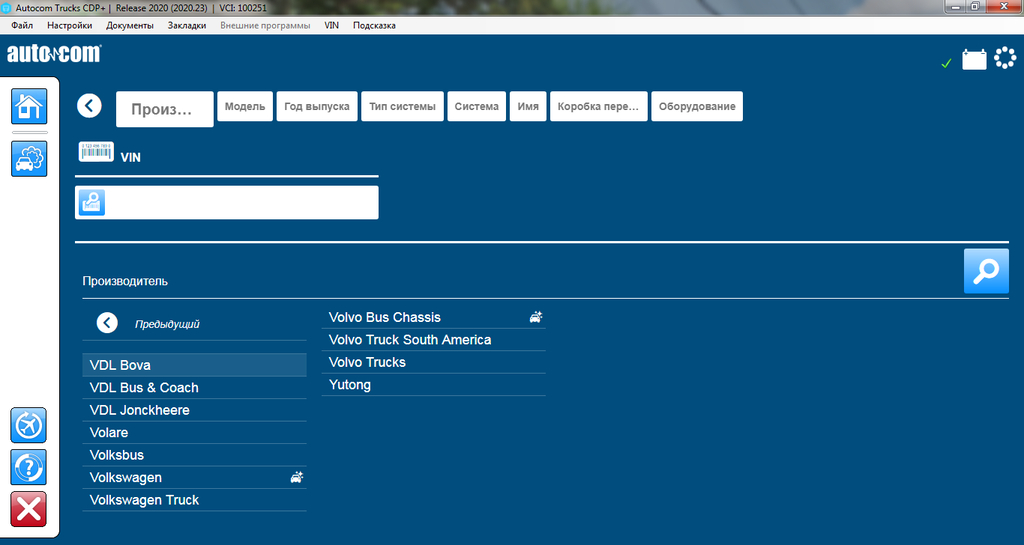Click the battery status icon
The image size is (1024, 545).
[974, 59]
